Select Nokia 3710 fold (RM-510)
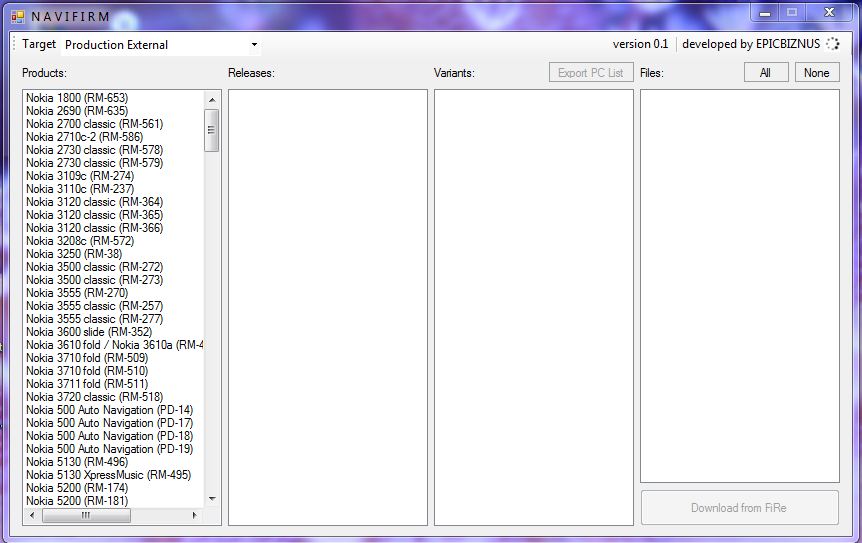 (x=87, y=371)
